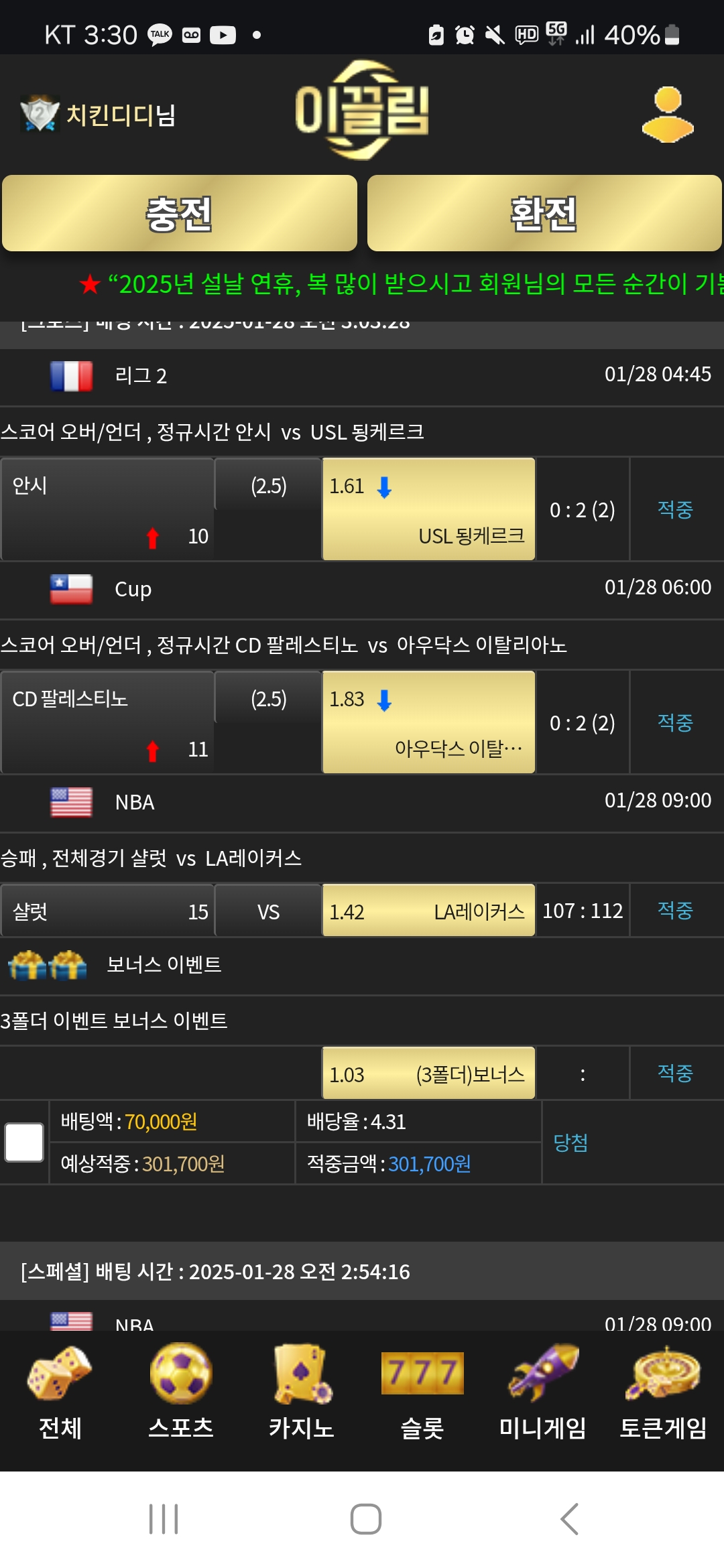This screenshot has height=1568, width=724.
Task: Open the 카지노 cards icon
Action: click(302, 1373)
